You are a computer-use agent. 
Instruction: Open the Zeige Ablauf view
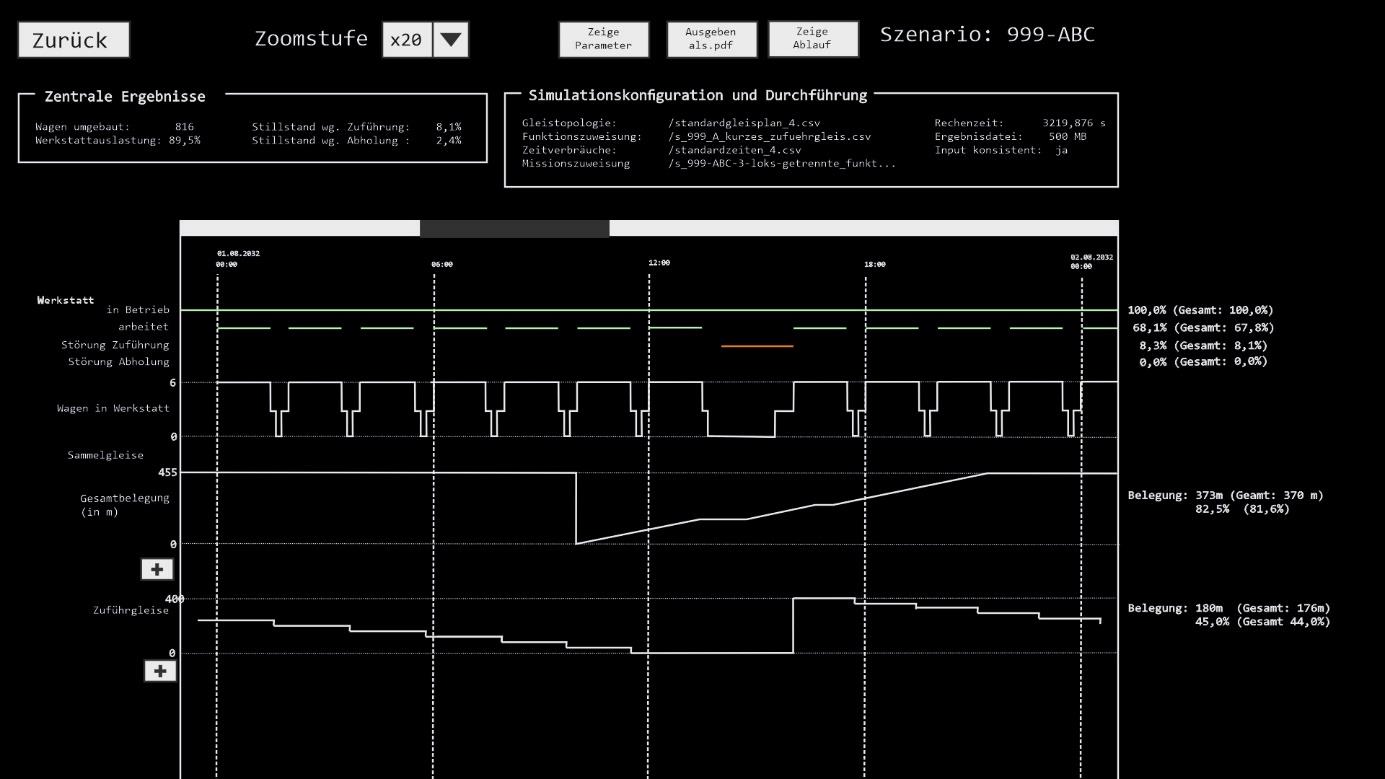[812, 39]
